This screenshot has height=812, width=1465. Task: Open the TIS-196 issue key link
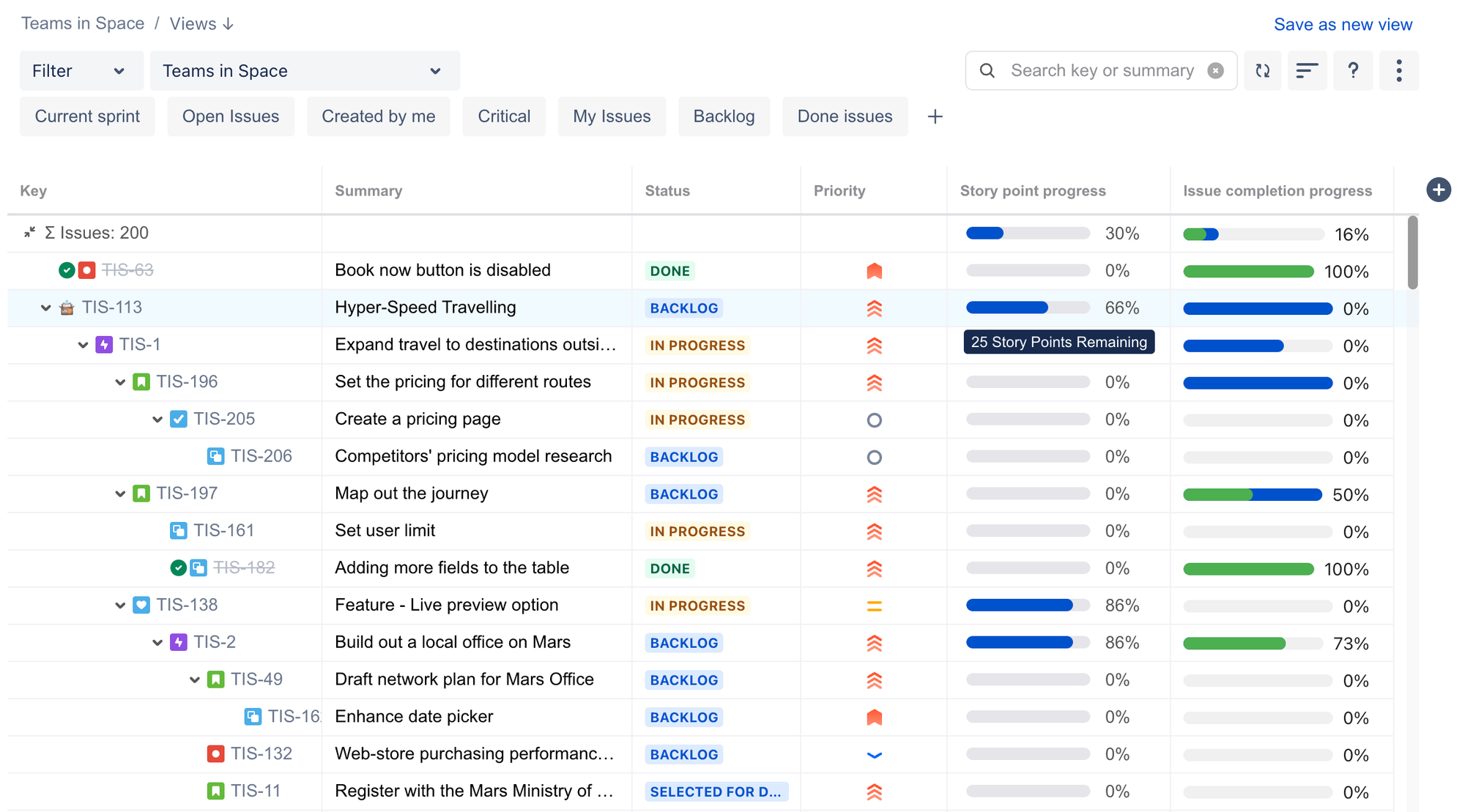[x=187, y=382]
